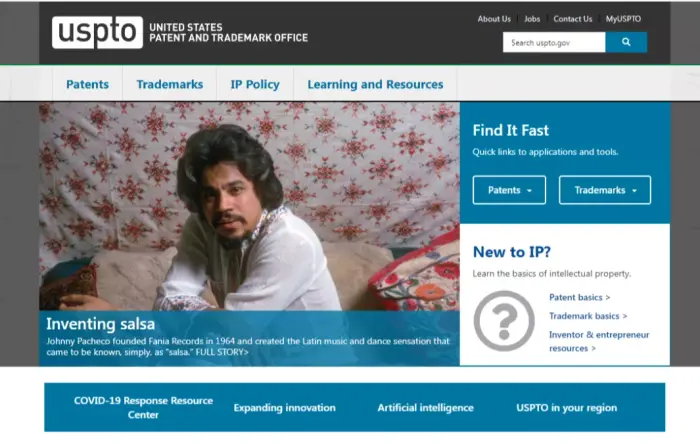Select the IP Policy menu
The image size is (700, 444).
pyautogui.click(x=254, y=85)
